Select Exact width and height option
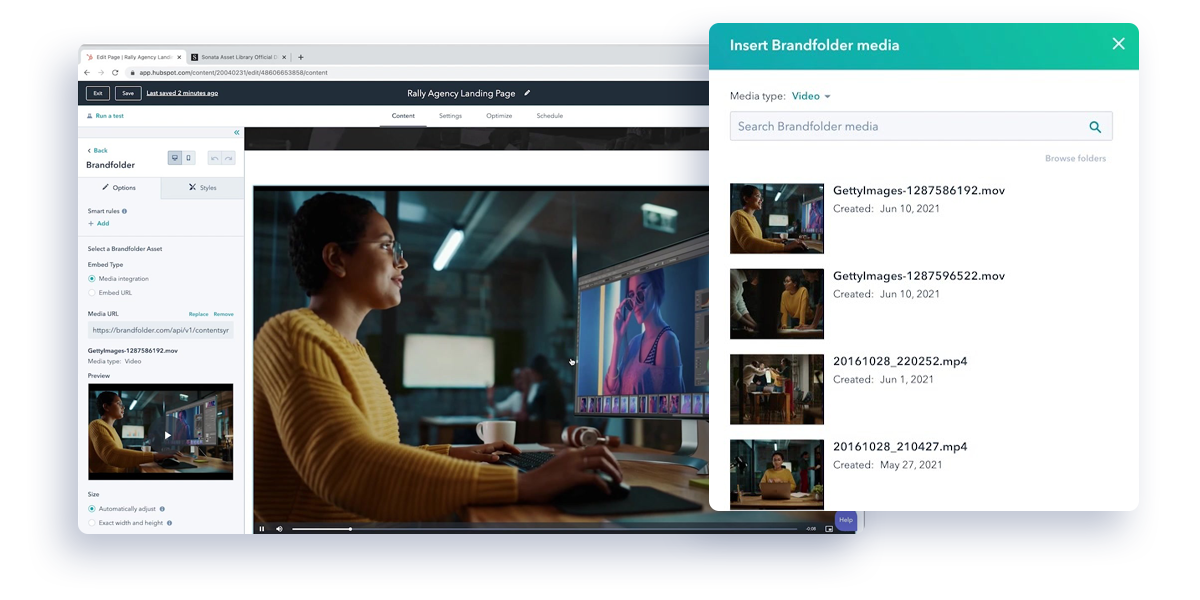This screenshot has height=600, width=1200. [x=92, y=523]
